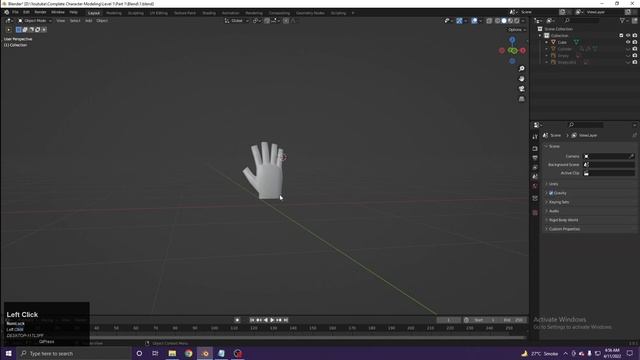This screenshot has height=360, width=640.
Task: Jump to the timeline start frame
Action: coord(252,320)
